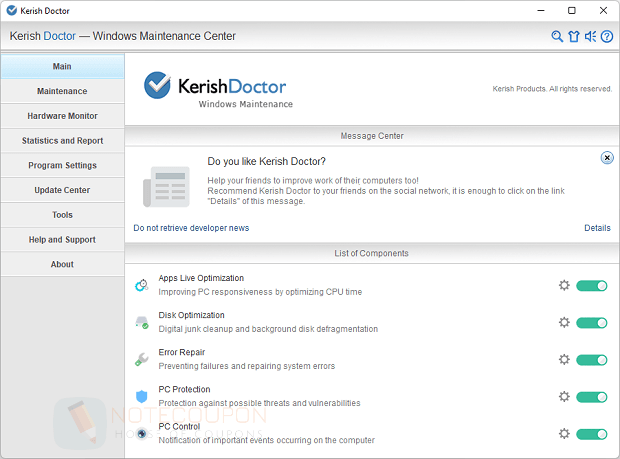The height and width of the screenshot is (459, 620).
Task: Click the Error Repair wrench icon
Action: pos(142,359)
